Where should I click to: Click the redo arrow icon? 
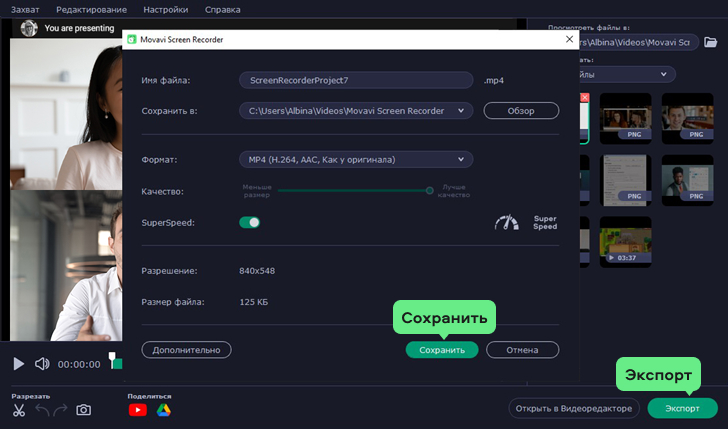(60, 410)
